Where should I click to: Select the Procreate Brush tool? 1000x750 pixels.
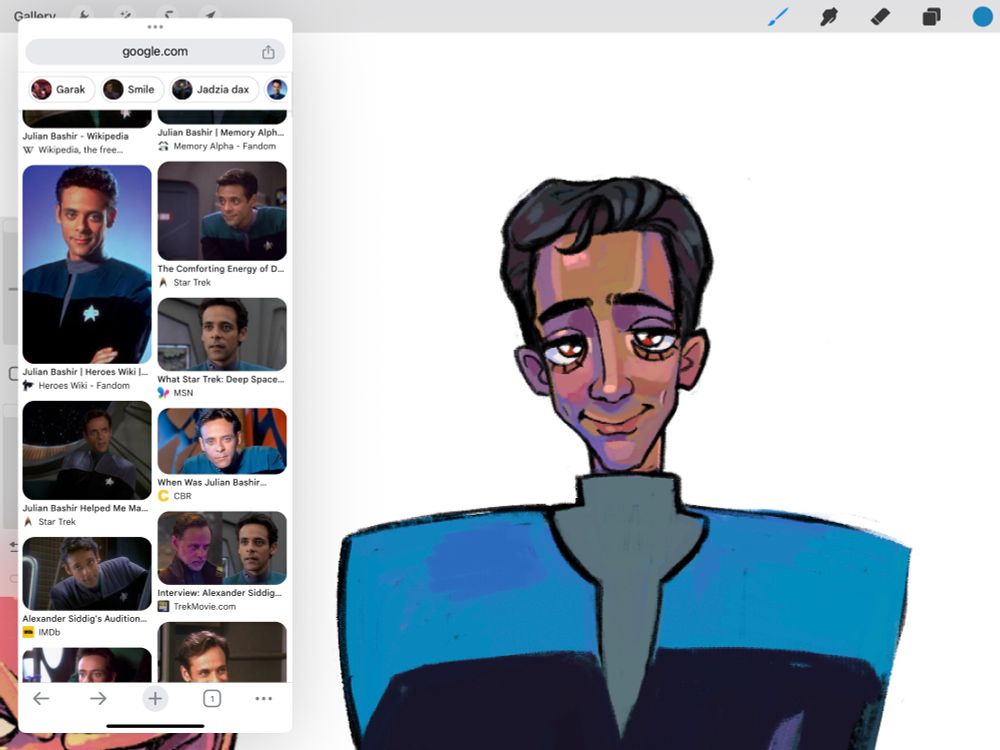[x=778, y=17]
